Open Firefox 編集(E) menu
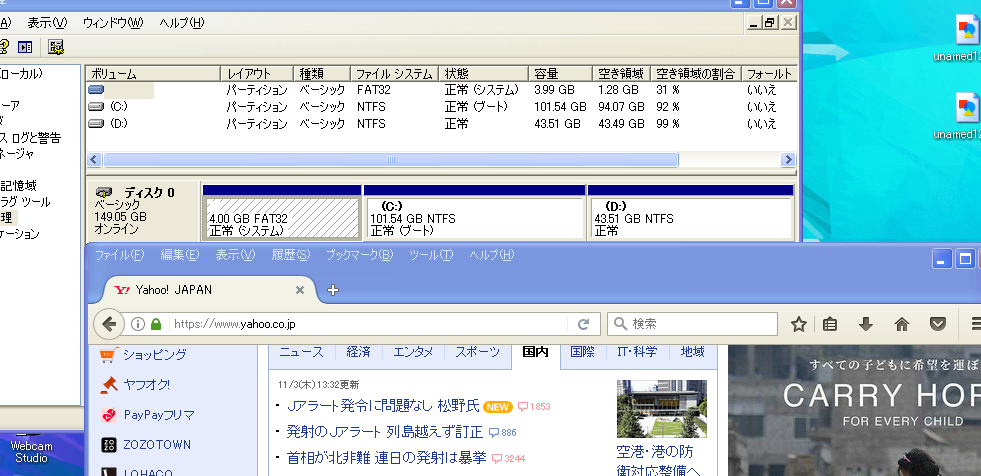The height and width of the screenshot is (476, 981). pyautogui.click(x=180, y=255)
